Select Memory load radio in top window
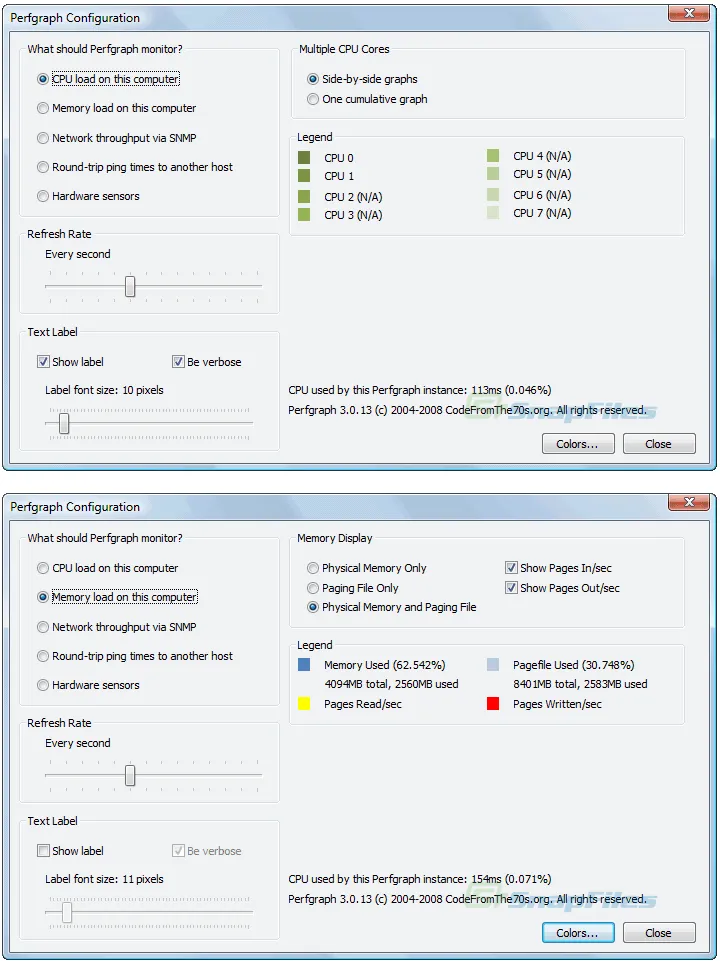The height and width of the screenshot is (961, 720). (x=42, y=108)
